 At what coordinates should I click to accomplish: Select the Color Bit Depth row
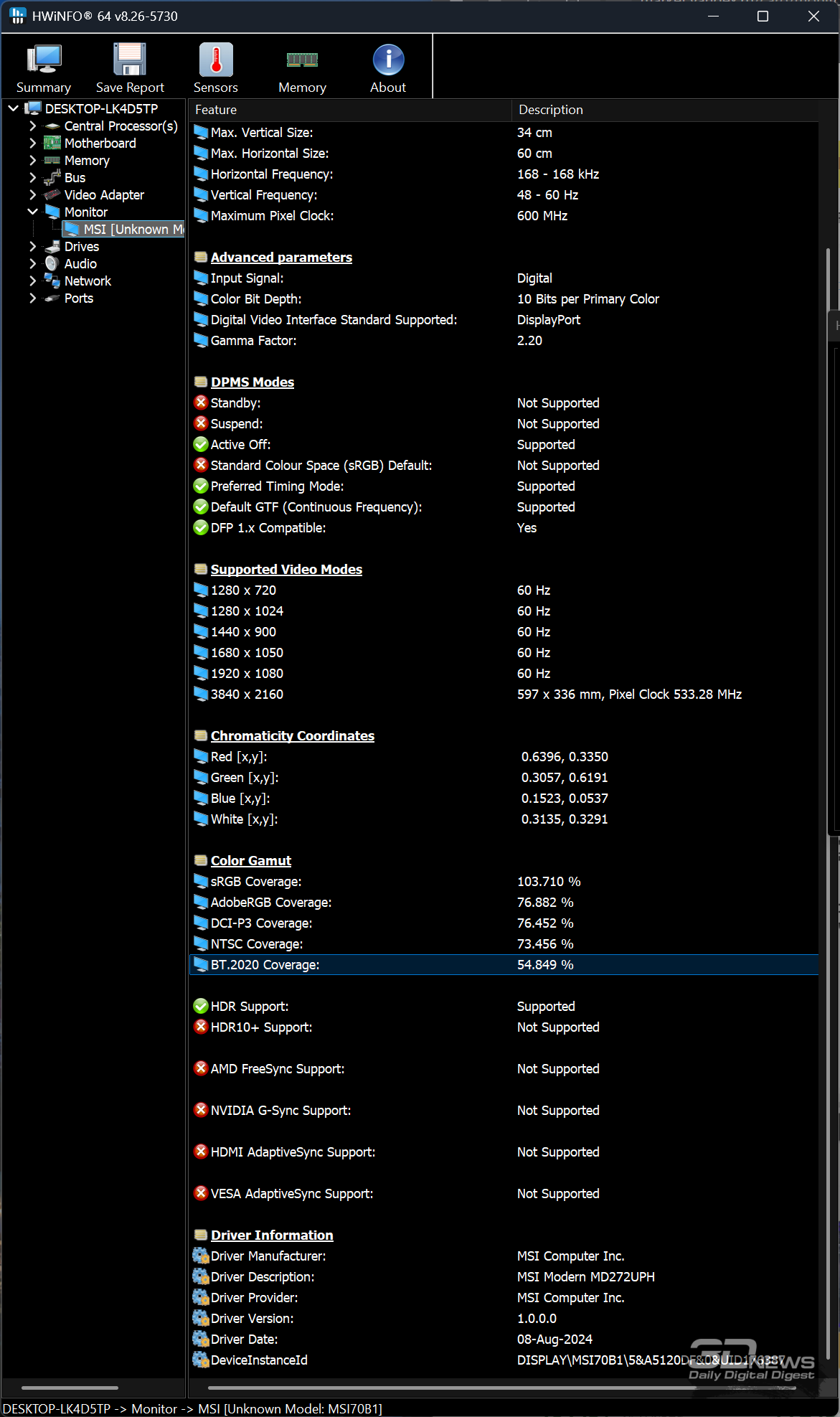pos(504,298)
